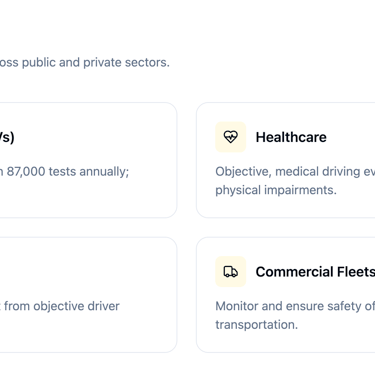The image size is (375, 366).
Task: Click the 'Objective, medical driving' description line
Action: (x=295, y=172)
